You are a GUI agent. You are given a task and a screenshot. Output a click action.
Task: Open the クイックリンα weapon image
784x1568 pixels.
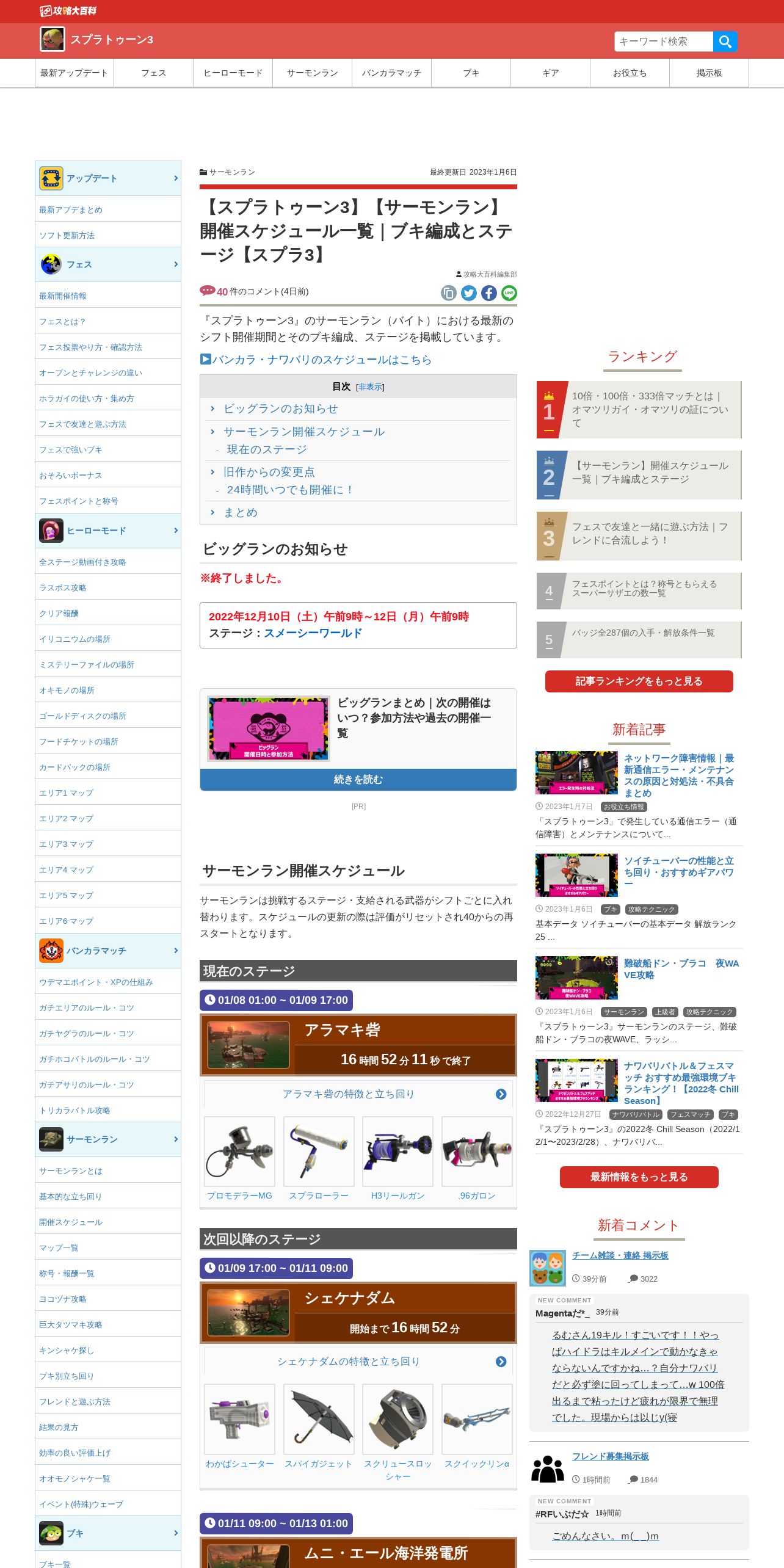pos(477,1419)
